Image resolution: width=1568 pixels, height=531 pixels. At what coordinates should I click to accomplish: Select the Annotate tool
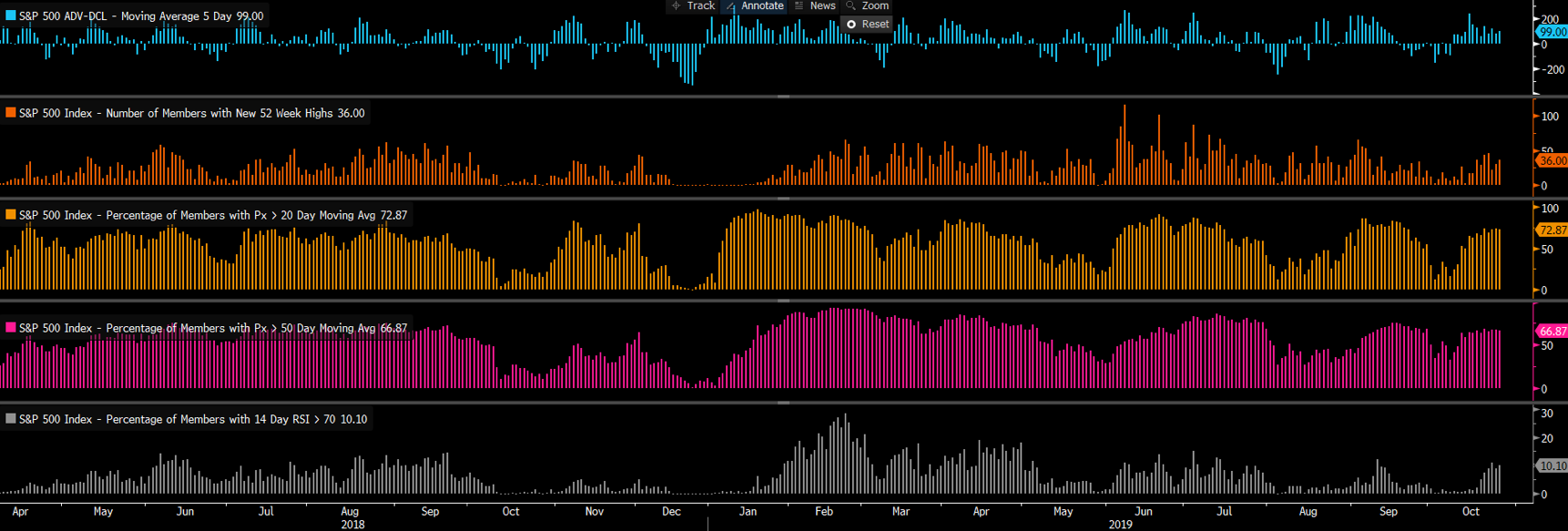[754, 5]
